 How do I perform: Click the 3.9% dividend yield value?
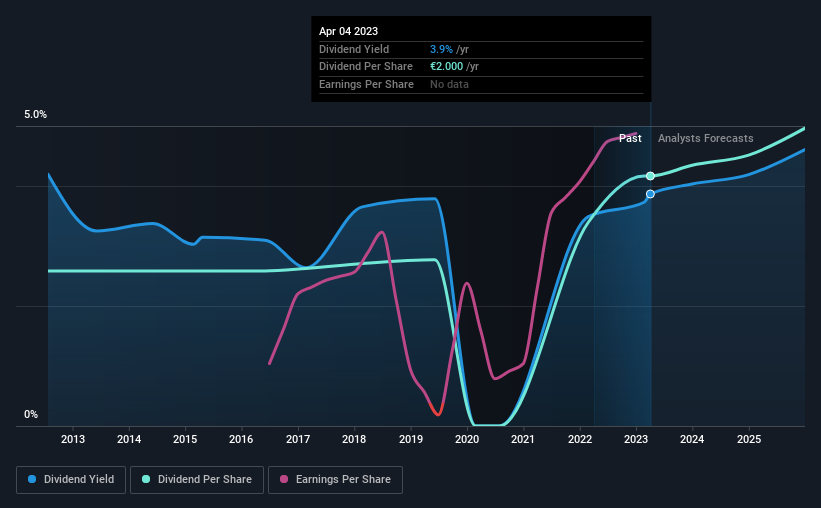point(441,49)
